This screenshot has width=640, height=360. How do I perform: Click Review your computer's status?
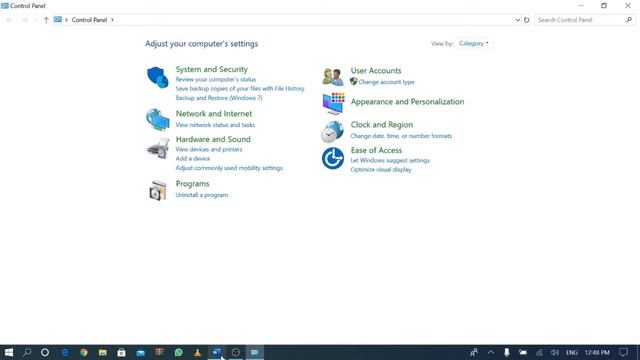[x=216, y=80]
